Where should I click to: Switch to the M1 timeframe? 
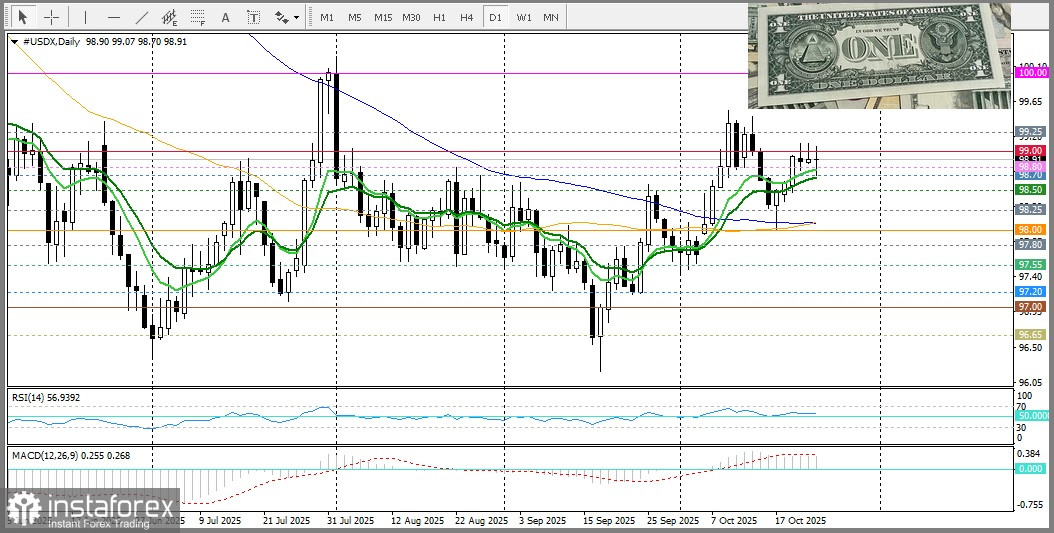point(327,17)
